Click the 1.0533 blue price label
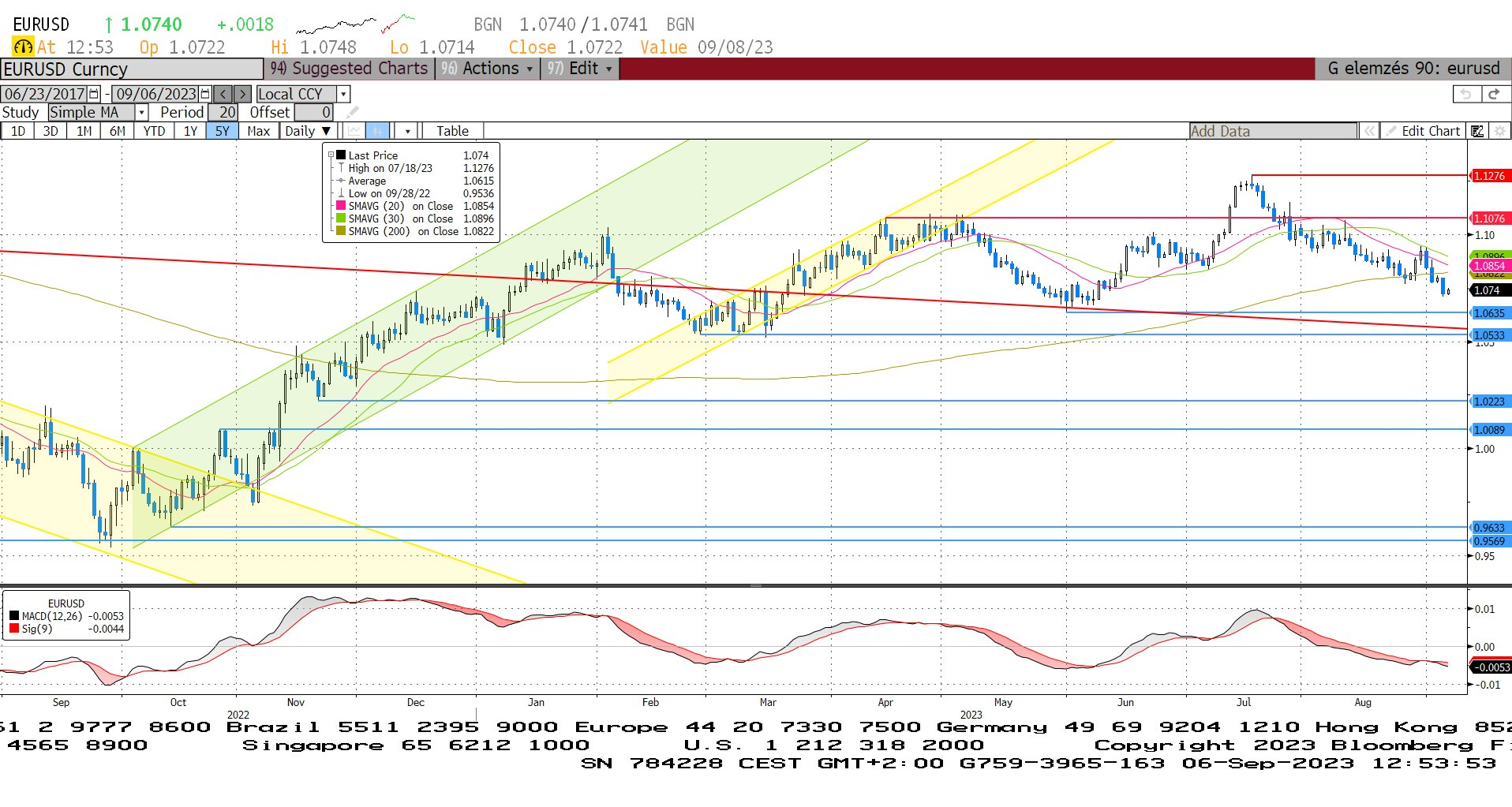This screenshot has height=807, width=1512. [1489, 335]
